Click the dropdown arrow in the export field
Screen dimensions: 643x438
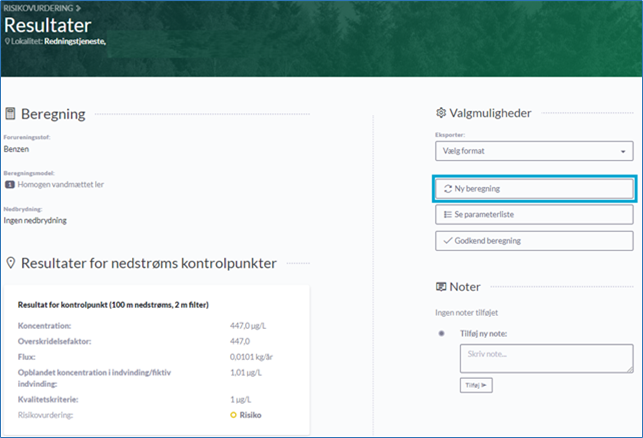pos(623,151)
